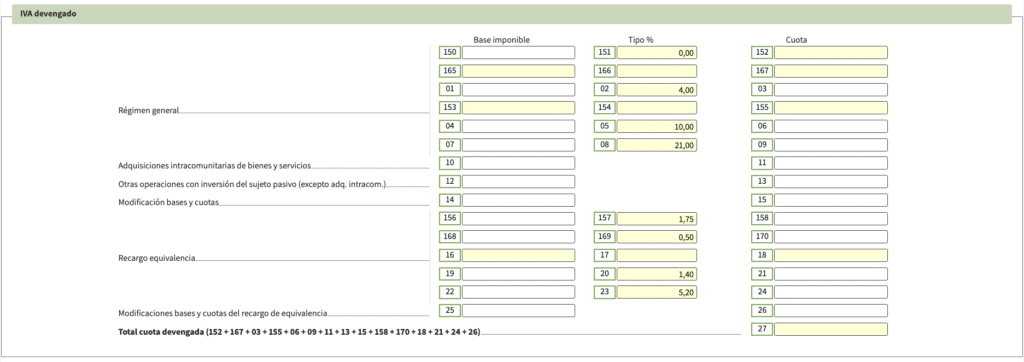
Task: Click tipo % field 151 showing 0,00
Action: [656, 53]
